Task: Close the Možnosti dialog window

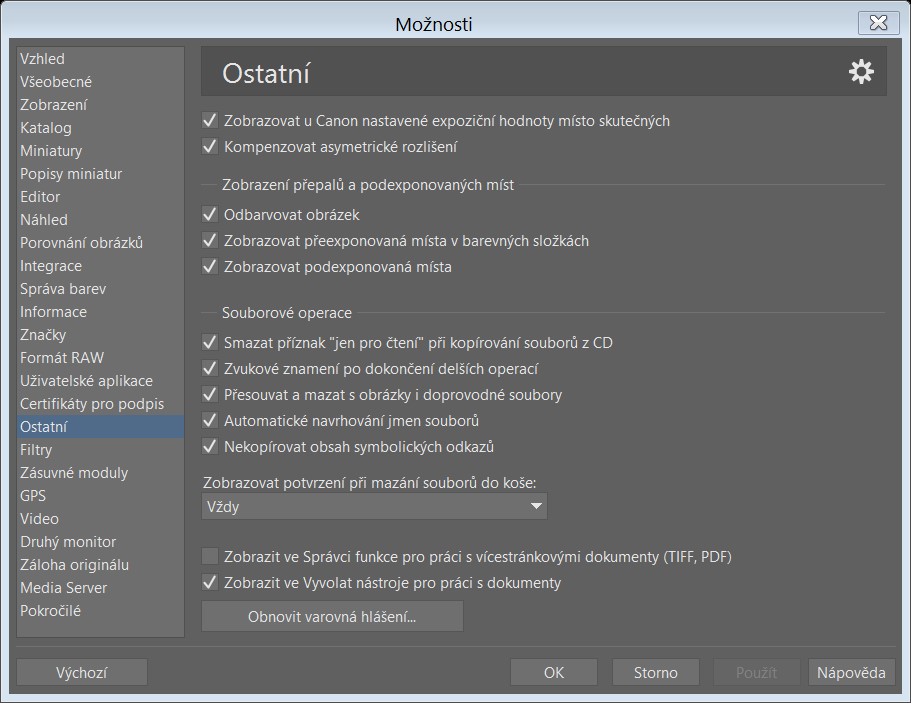Action: [877, 22]
